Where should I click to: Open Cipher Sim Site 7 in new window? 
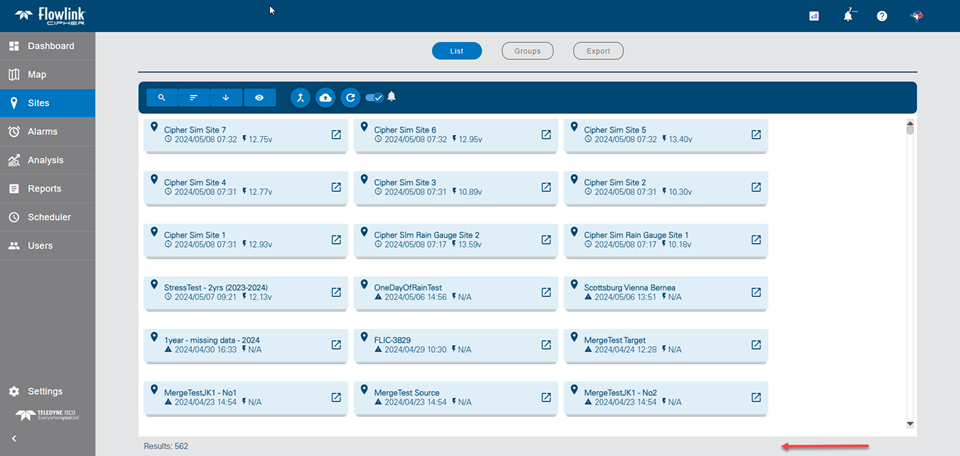(x=336, y=134)
